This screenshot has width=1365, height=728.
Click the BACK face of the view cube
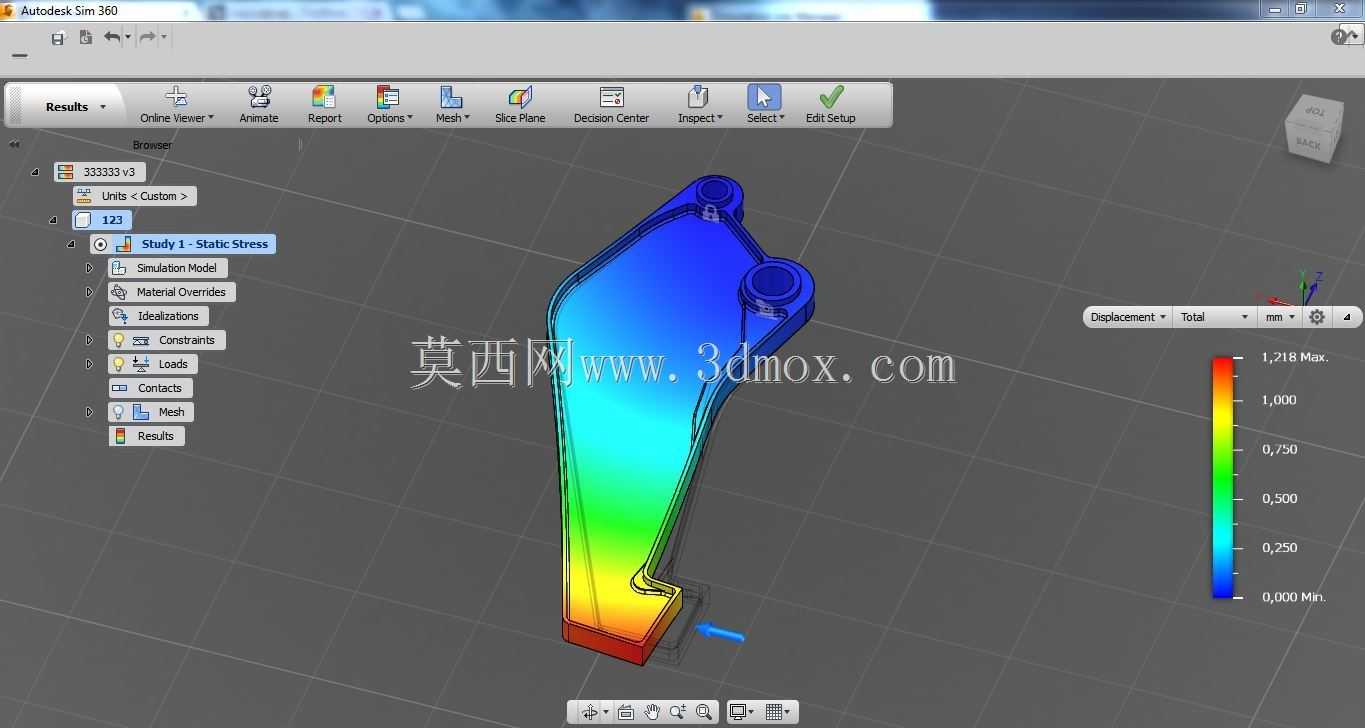coord(1308,143)
